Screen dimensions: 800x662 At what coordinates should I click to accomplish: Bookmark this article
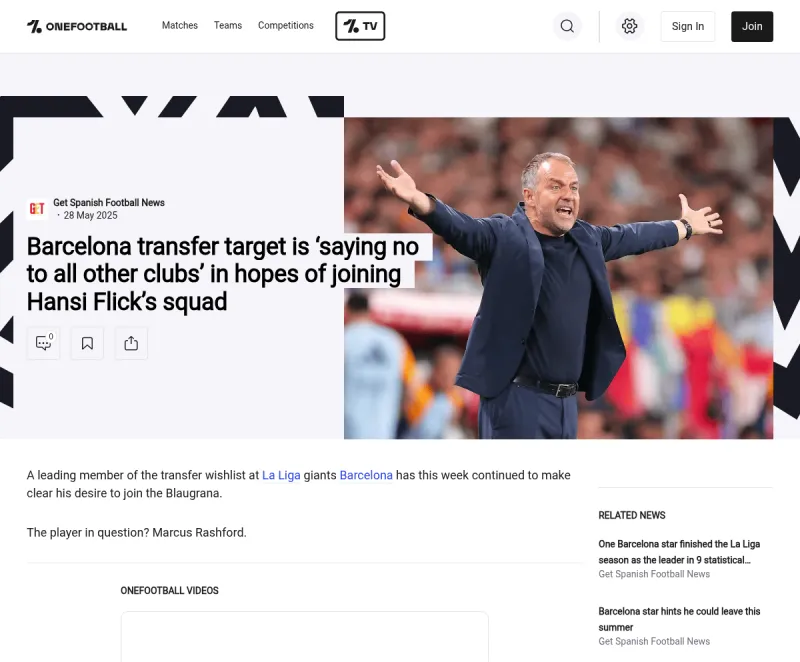(87, 343)
